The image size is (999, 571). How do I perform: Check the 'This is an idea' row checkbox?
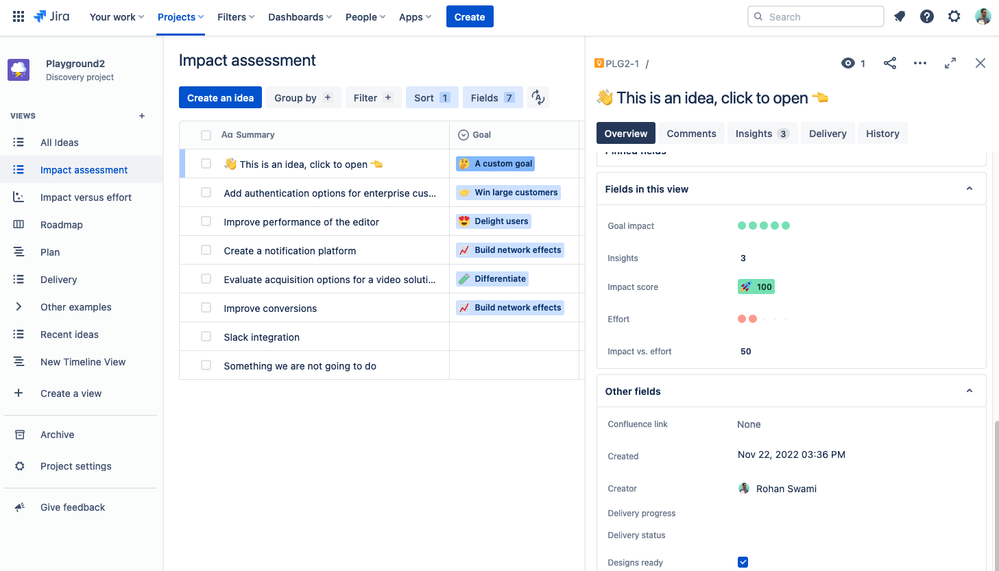tap(206, 164)
